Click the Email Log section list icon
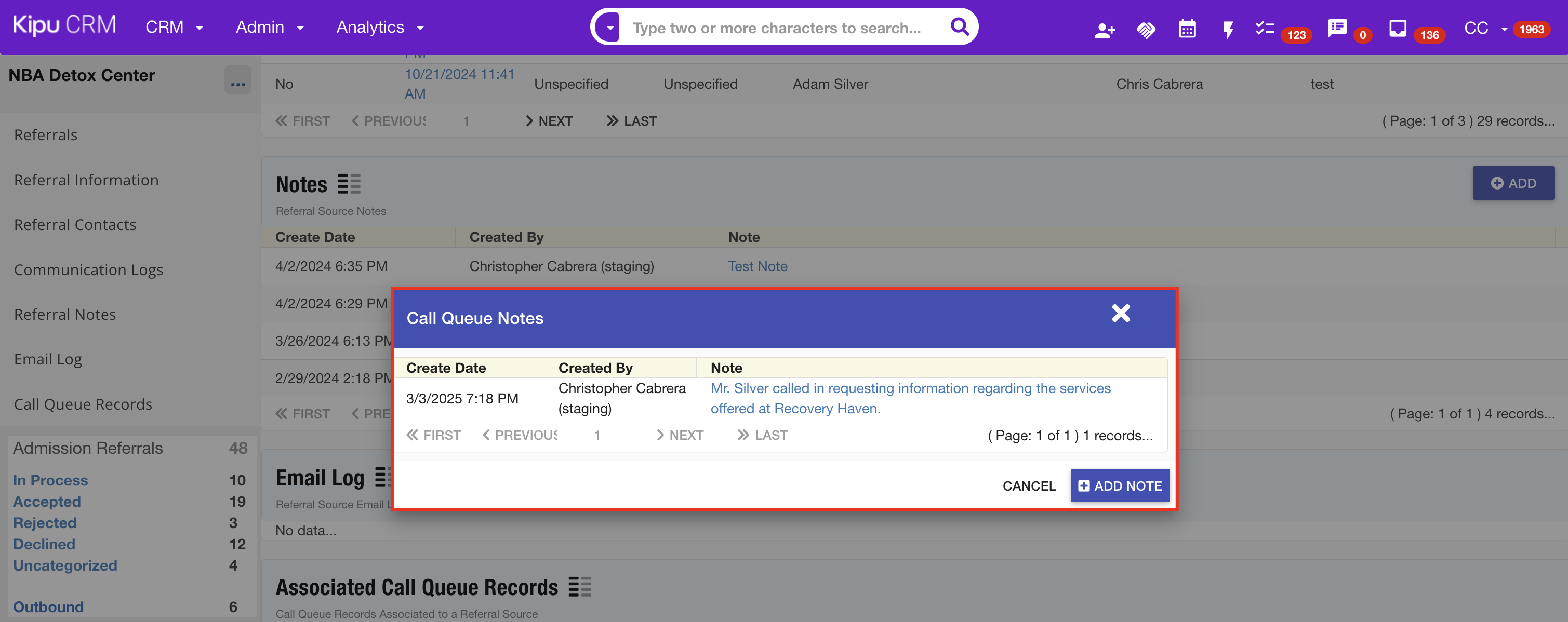Viewport: 1568px width, 622px height. pyautogui.click(x=382, y=477)
